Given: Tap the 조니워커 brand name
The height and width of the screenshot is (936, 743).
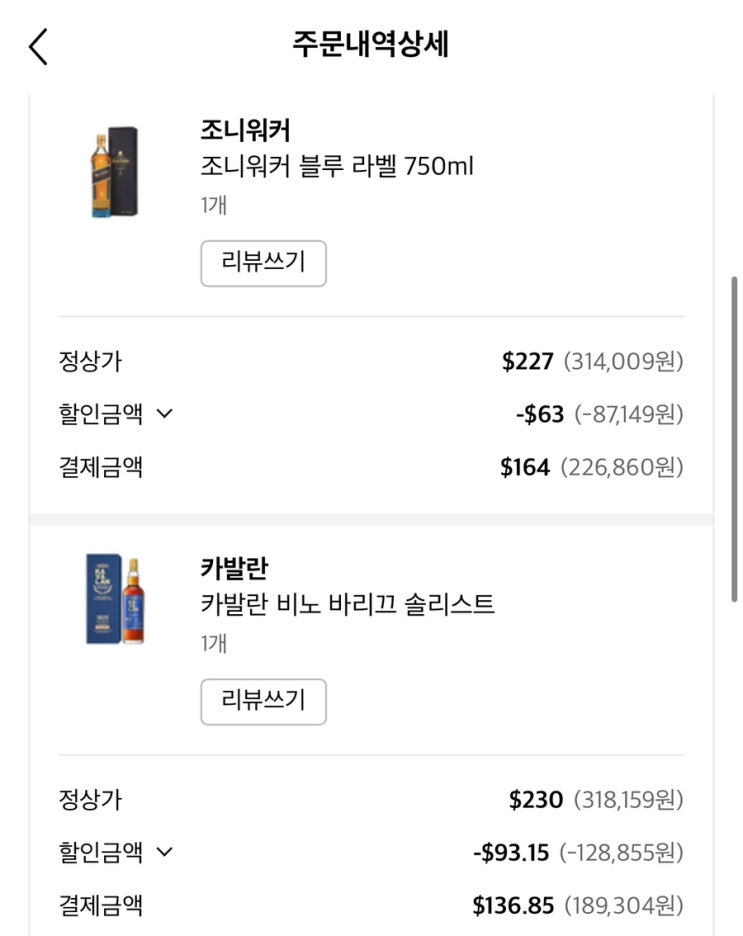Looking at the screenshot, I should pos(245,131).
